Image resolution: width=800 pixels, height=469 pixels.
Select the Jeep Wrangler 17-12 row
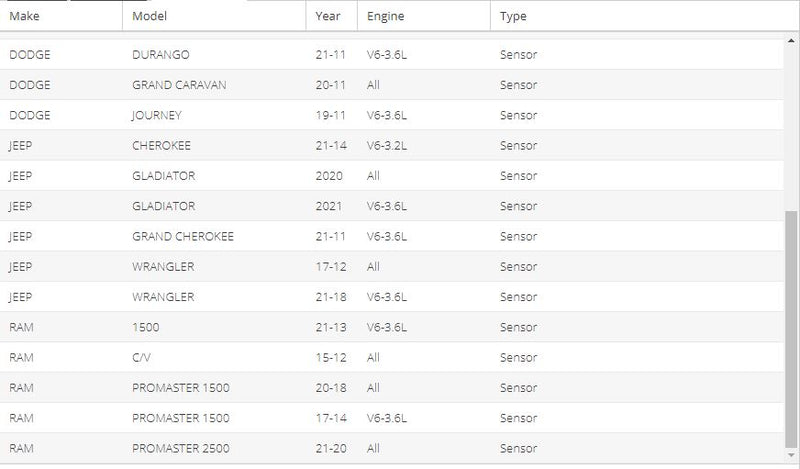point(392,266)
